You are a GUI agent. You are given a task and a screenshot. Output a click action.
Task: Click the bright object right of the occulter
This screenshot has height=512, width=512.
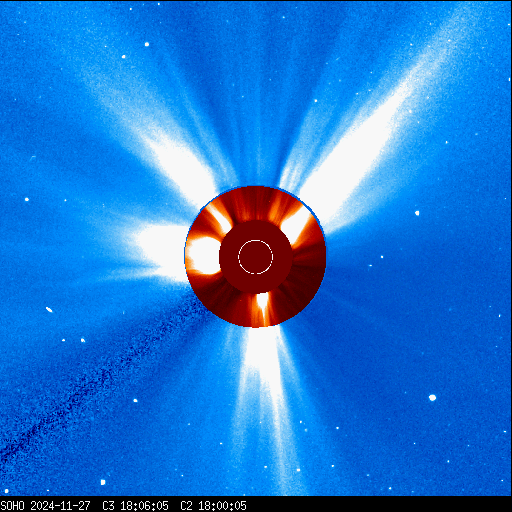[417, 213]
